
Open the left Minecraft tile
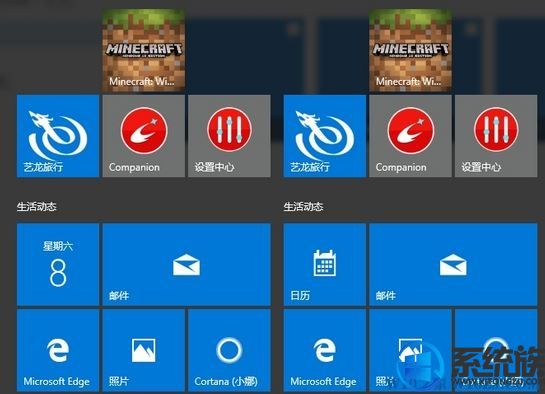pyautogui.click(x=144, y=50)
